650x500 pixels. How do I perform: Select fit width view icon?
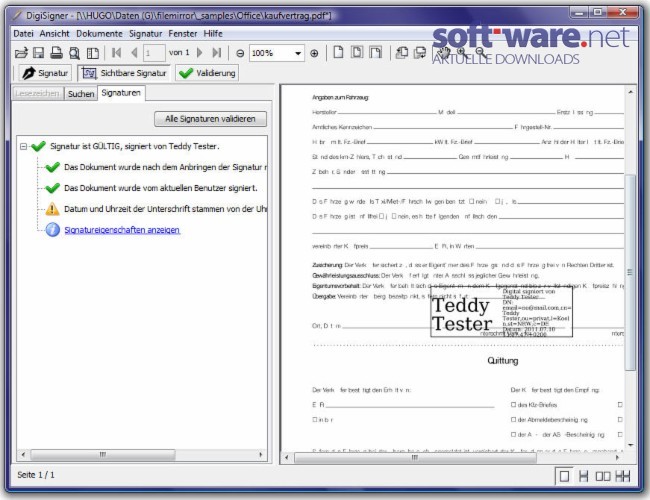point(376,52)
